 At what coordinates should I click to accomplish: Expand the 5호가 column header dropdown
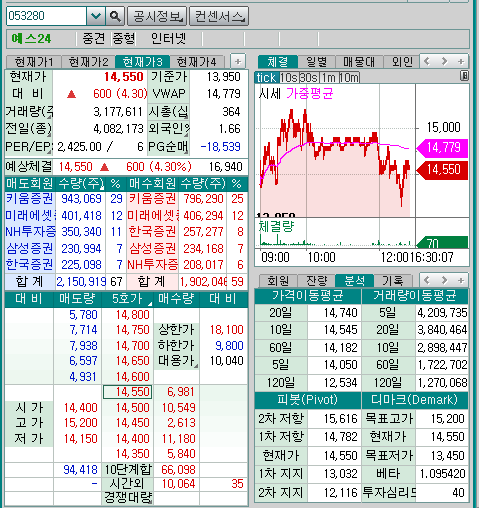click(150, 304)
